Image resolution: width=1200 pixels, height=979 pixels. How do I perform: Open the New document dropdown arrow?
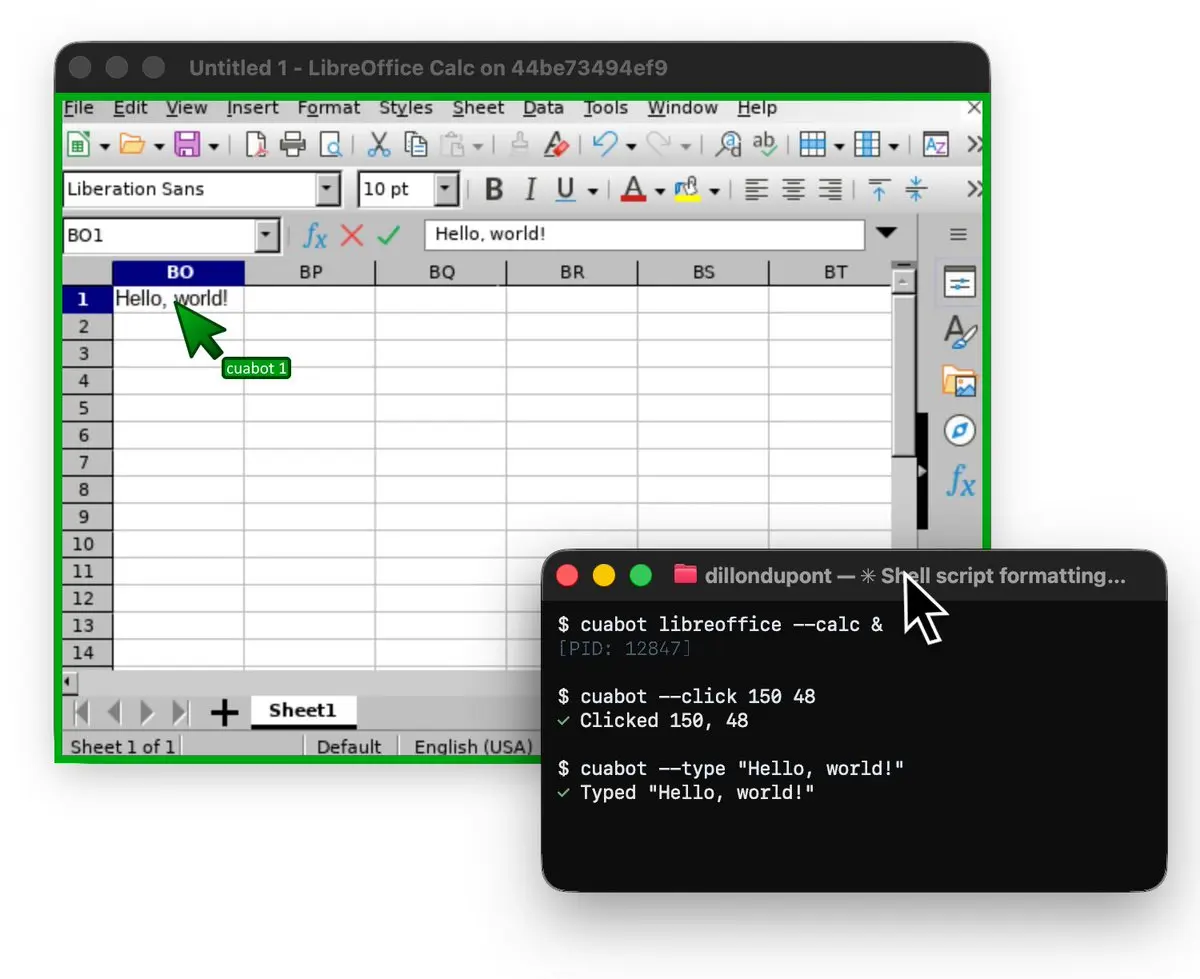pos(105,146)
